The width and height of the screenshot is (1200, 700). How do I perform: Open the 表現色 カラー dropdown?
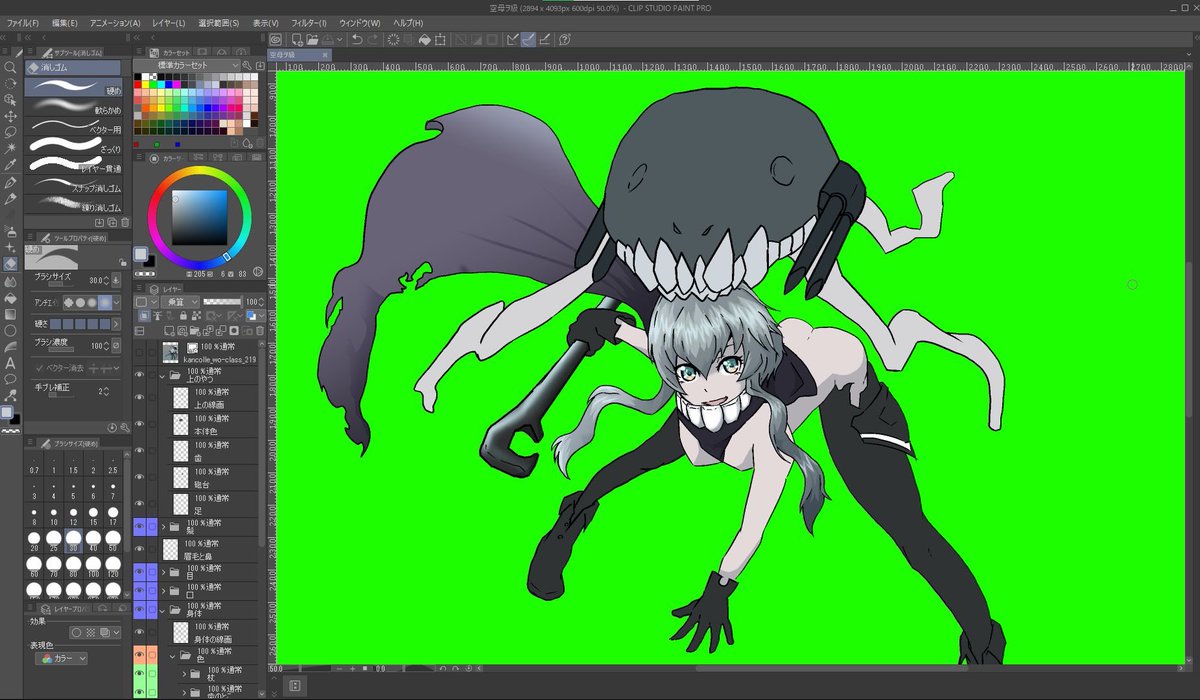(61, 659)
